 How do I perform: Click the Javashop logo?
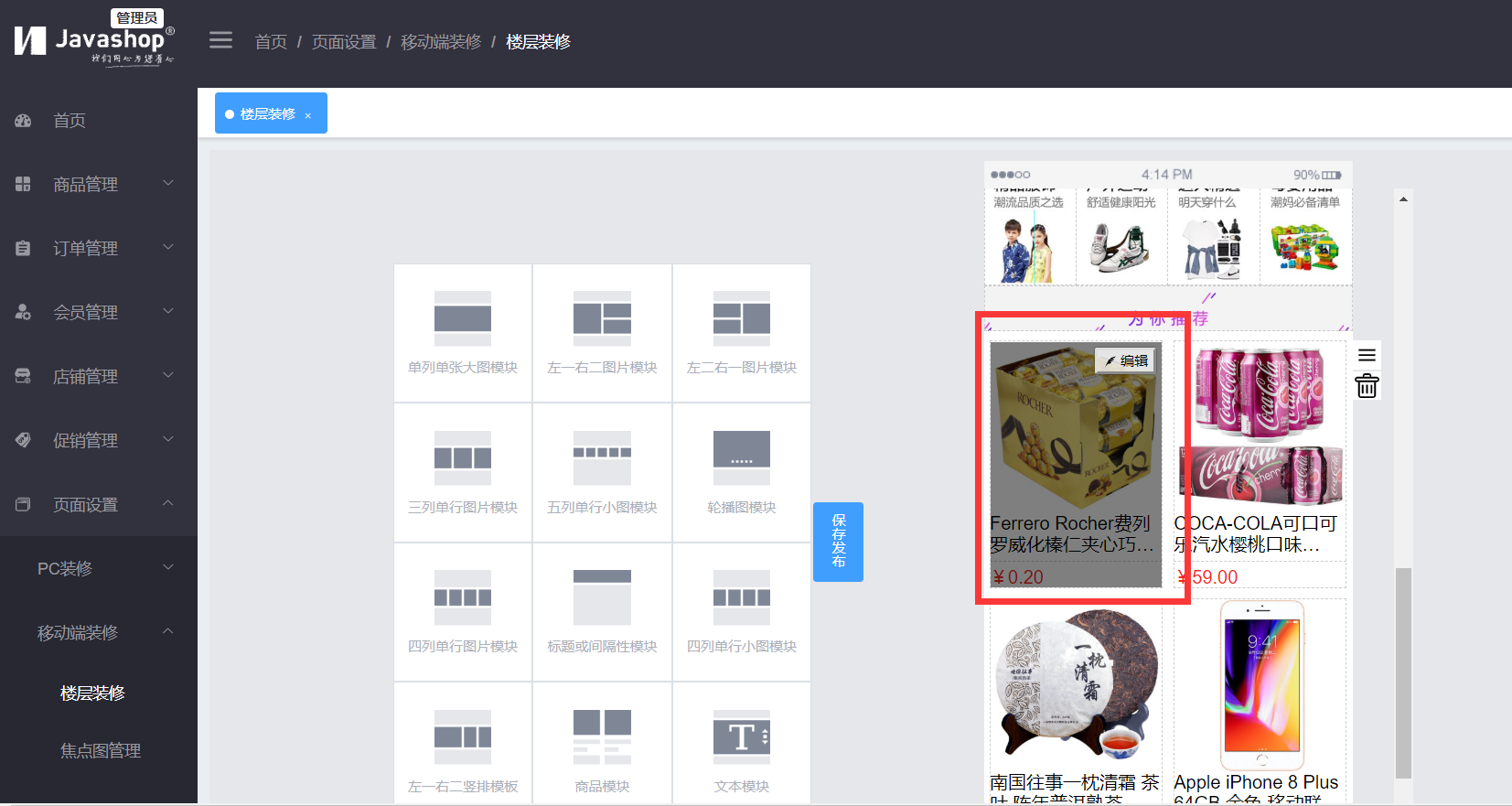(94, 42)
